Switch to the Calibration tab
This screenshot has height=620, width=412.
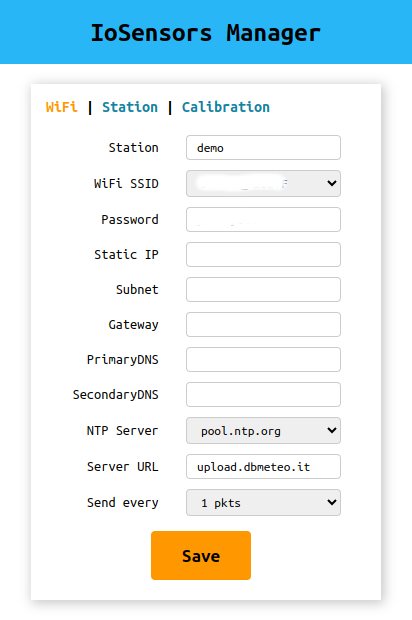click(226, 107)
